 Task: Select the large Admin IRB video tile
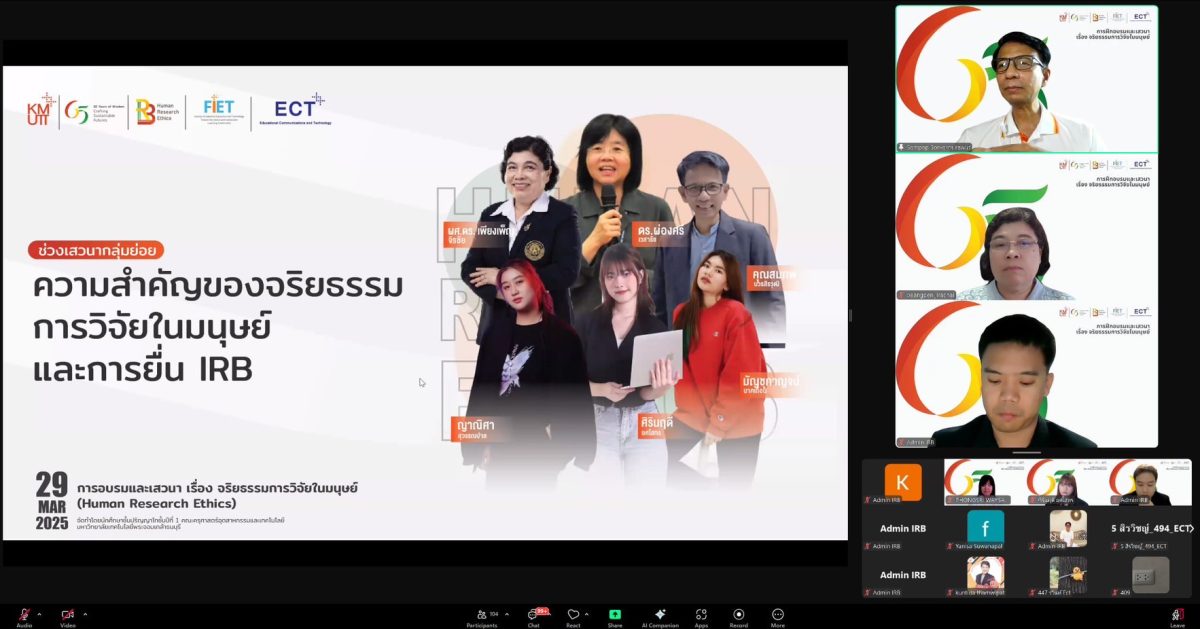(1027, 375)
